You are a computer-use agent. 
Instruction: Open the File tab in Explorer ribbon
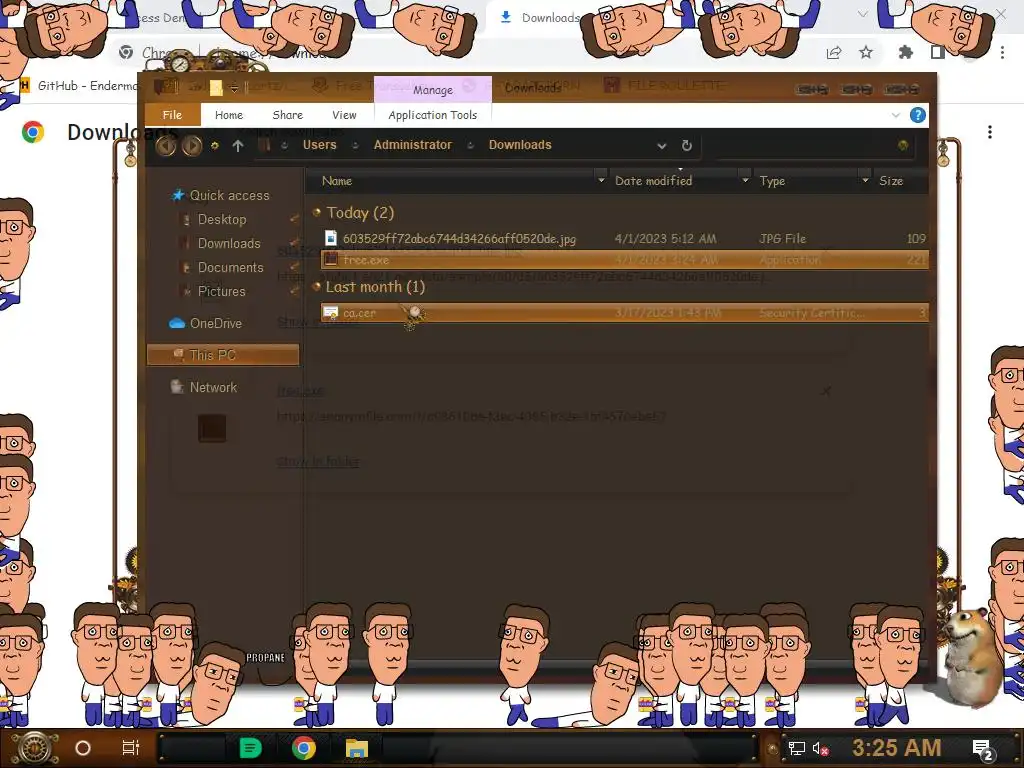click(x=172, y=115)
